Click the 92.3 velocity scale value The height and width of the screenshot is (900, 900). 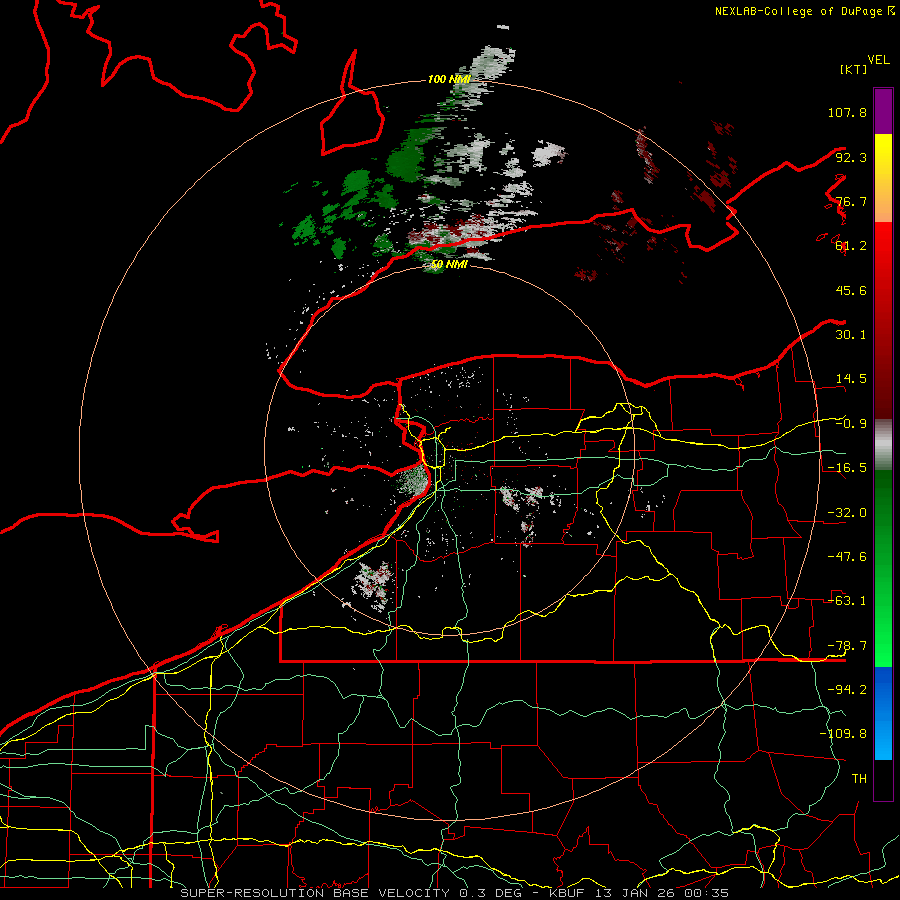pyautogui.click(x=851, y=157)
